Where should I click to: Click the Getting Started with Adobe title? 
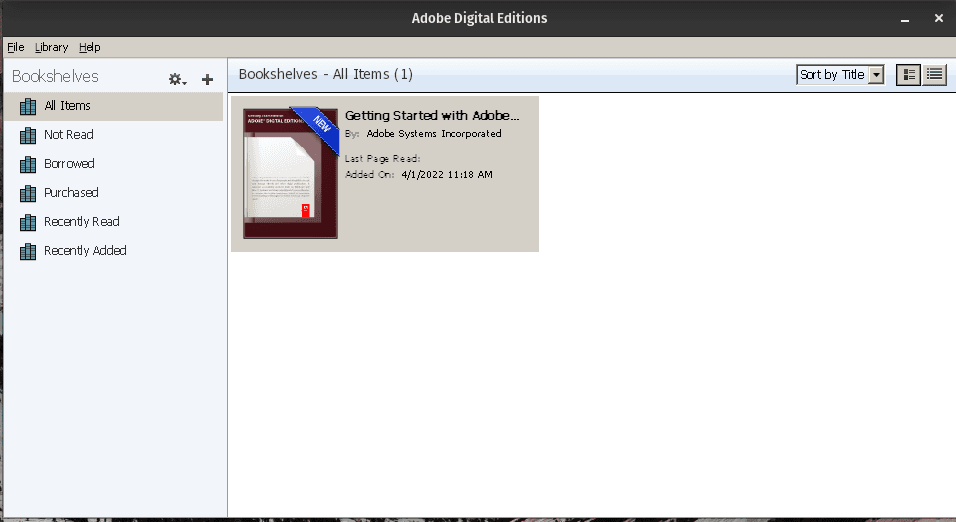click(432, 115)
